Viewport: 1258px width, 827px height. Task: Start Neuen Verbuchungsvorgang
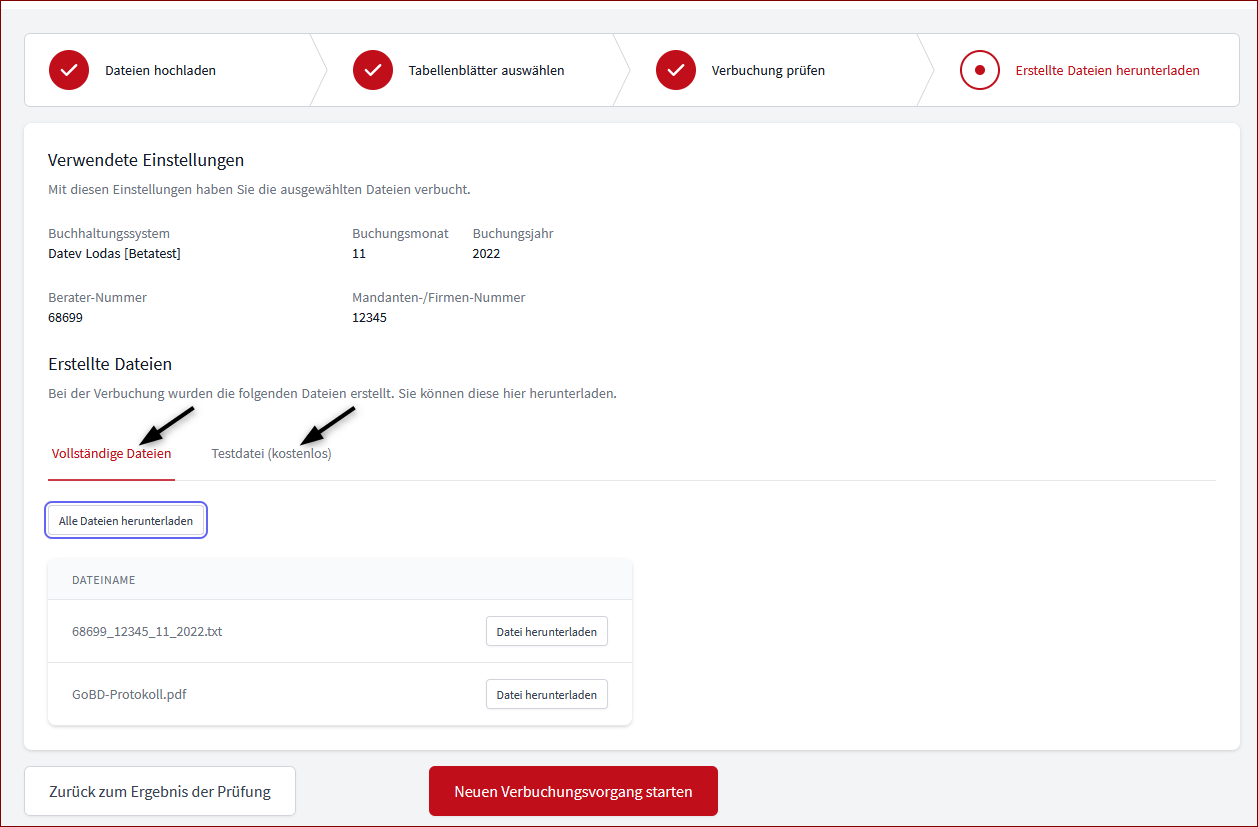click(x=573, y=792)
